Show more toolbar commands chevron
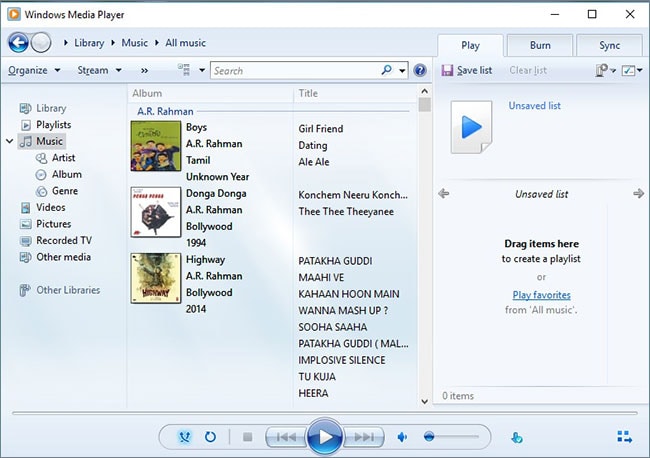 coord(144,70)
